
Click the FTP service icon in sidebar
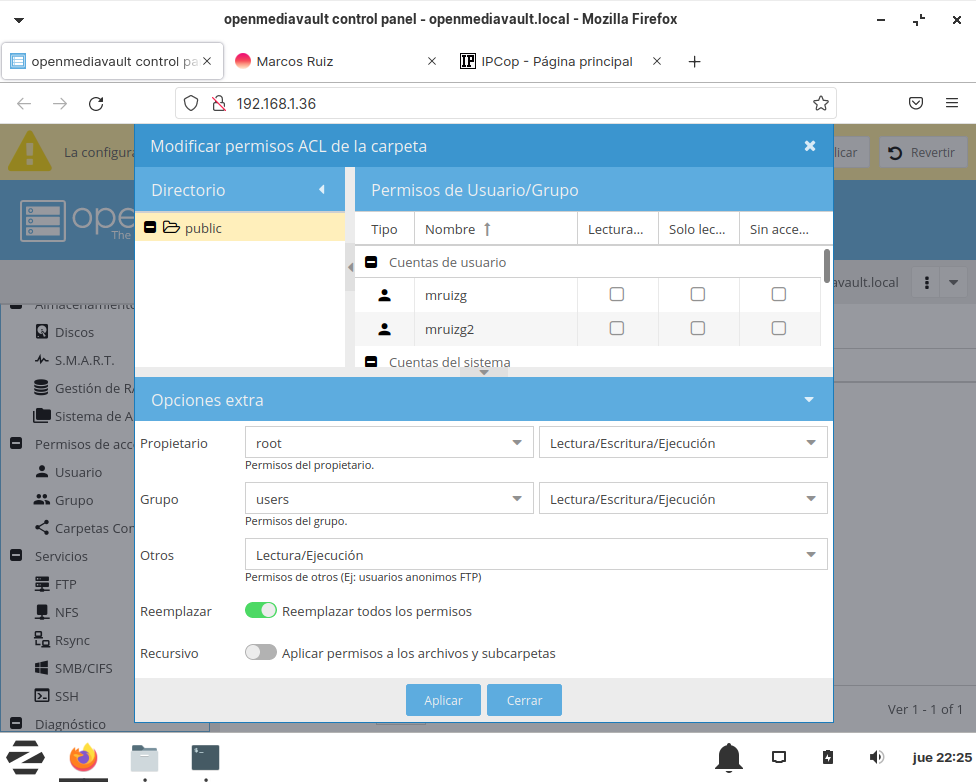(x=42, y=584)
